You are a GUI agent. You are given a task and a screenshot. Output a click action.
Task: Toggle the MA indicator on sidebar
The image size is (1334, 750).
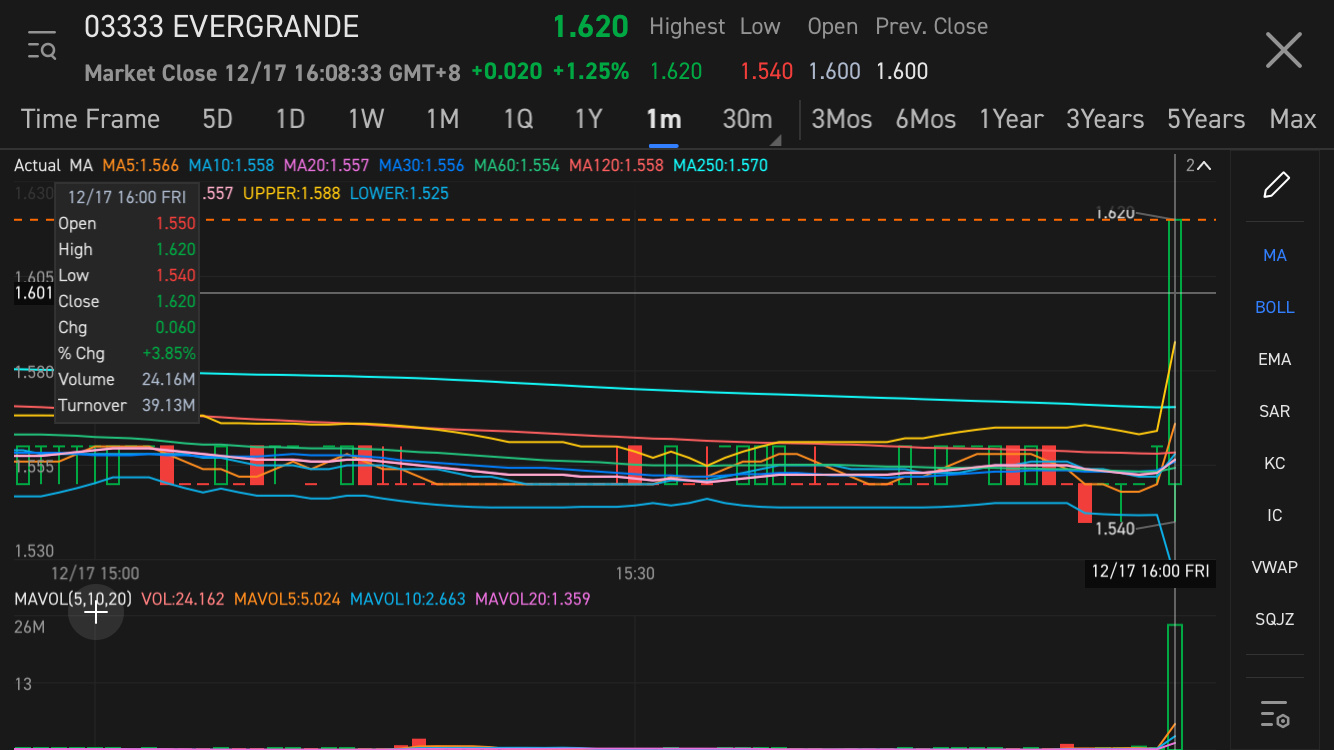(x=1275, y=255)
